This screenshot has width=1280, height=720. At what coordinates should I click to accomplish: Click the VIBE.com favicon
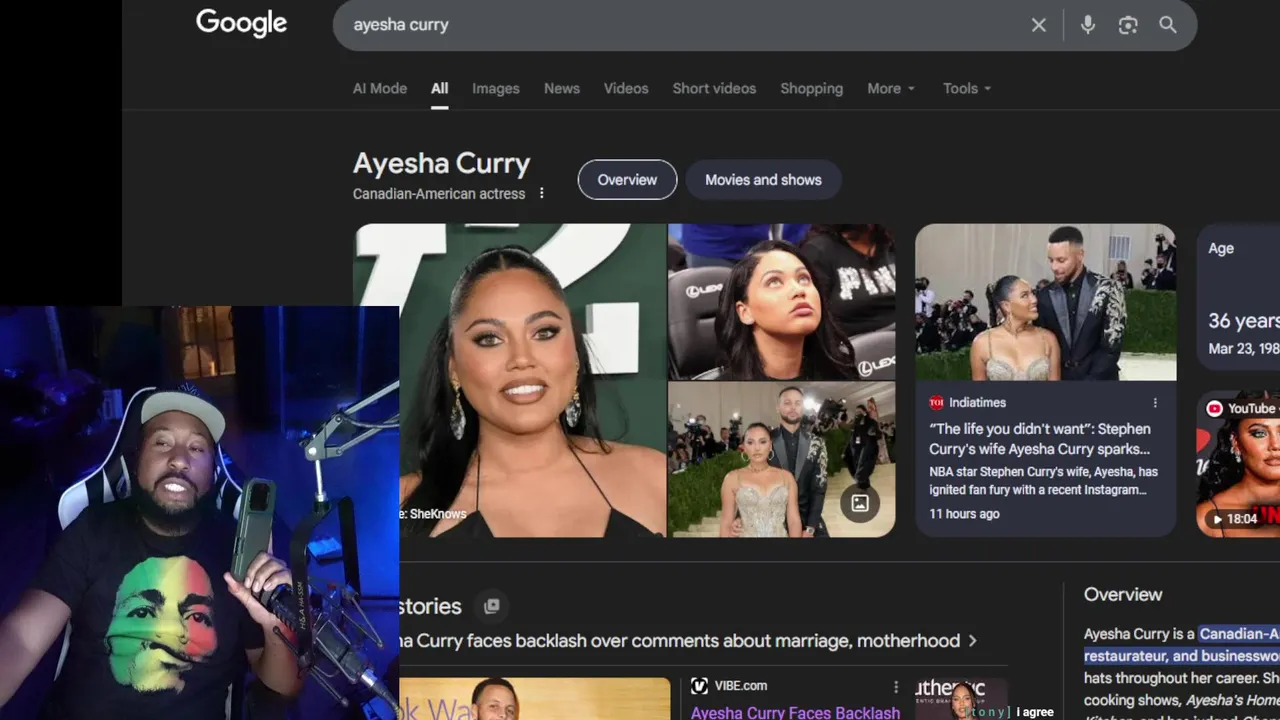699,686
